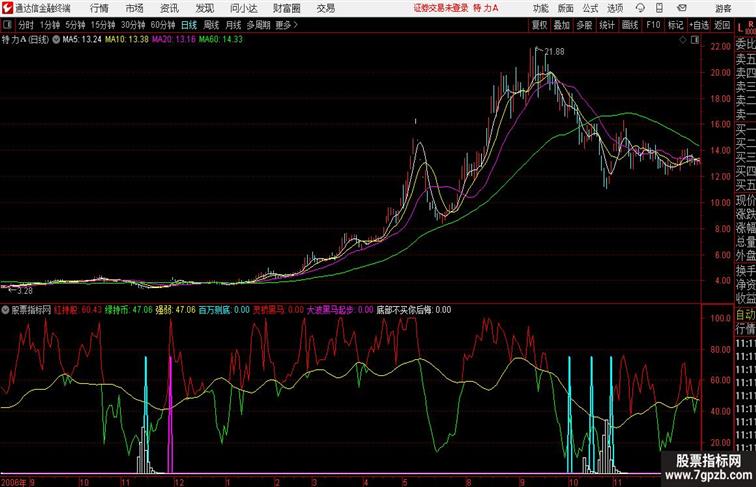Click the 画线 draw line button
The image size is (756, 487).
pos(630,25)
